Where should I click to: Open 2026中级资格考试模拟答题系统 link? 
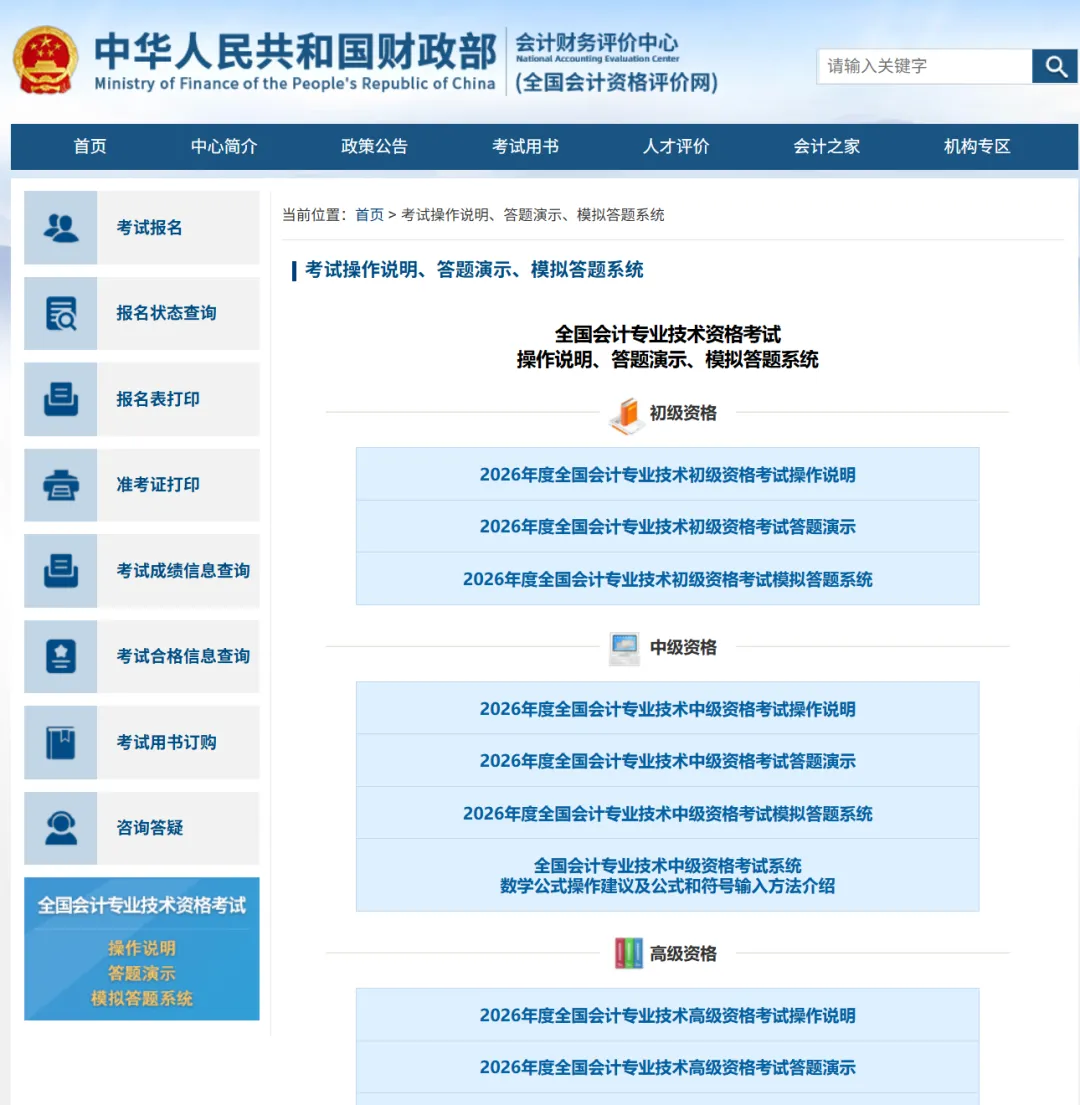(668, 814)
